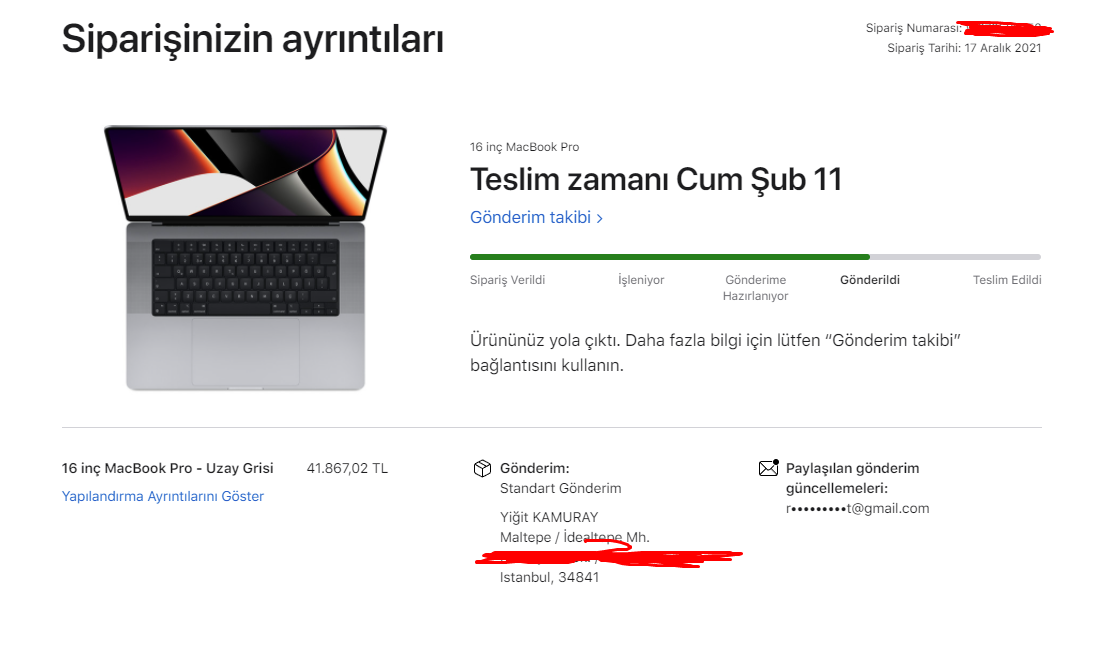Click the 41.867,02 TL price
Image resolution: width=1101 pixels, height=654 pixels.
[347, 469]
